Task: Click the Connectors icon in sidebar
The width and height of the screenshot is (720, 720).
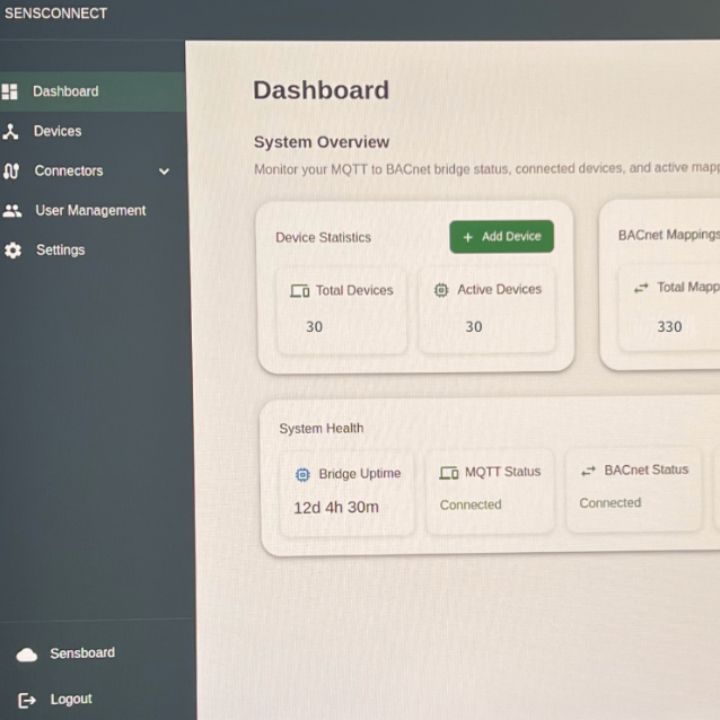Action: click(x=11, y=171)
